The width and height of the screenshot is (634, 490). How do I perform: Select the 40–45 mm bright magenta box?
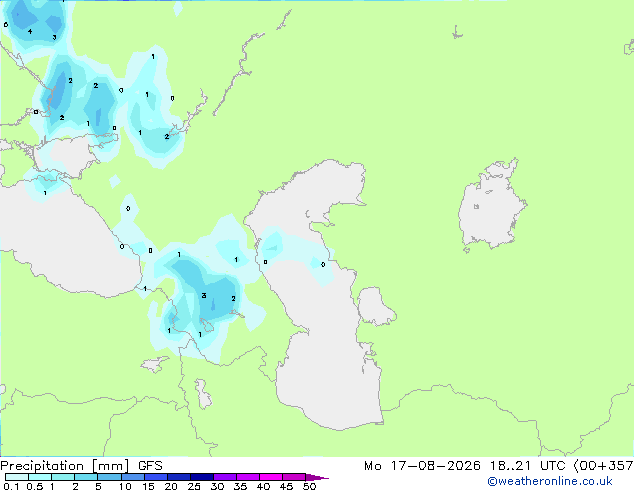coord(271,477)
